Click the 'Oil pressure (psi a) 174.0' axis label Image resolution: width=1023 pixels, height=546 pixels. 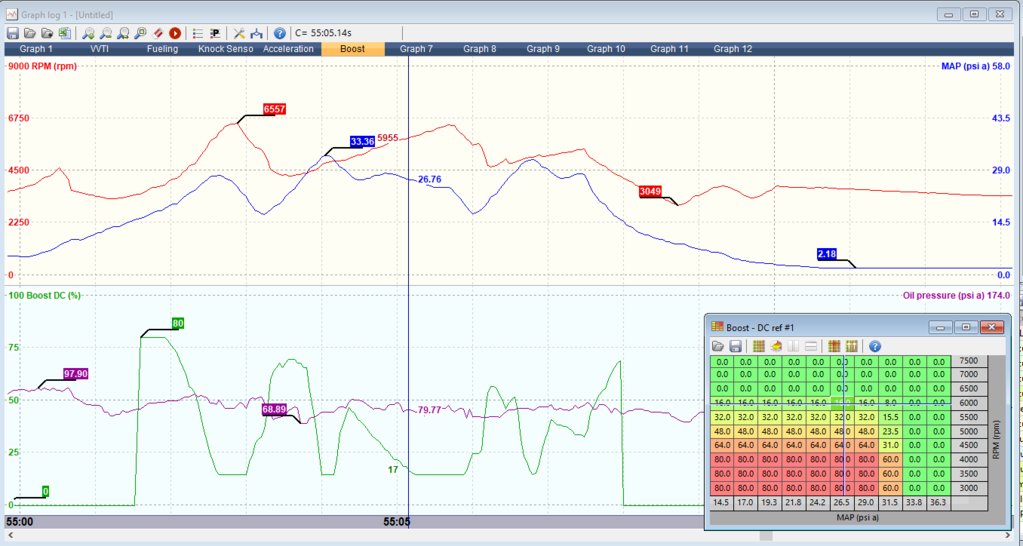tap(956, 296)
